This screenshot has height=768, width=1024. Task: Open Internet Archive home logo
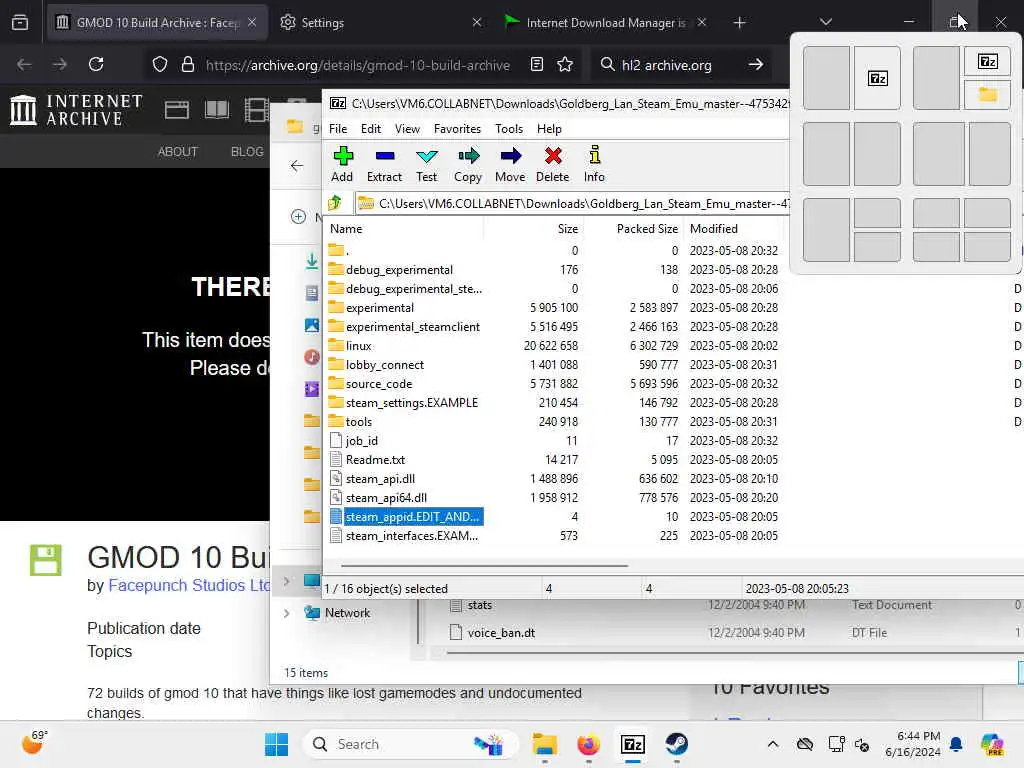tap(76, 109)
